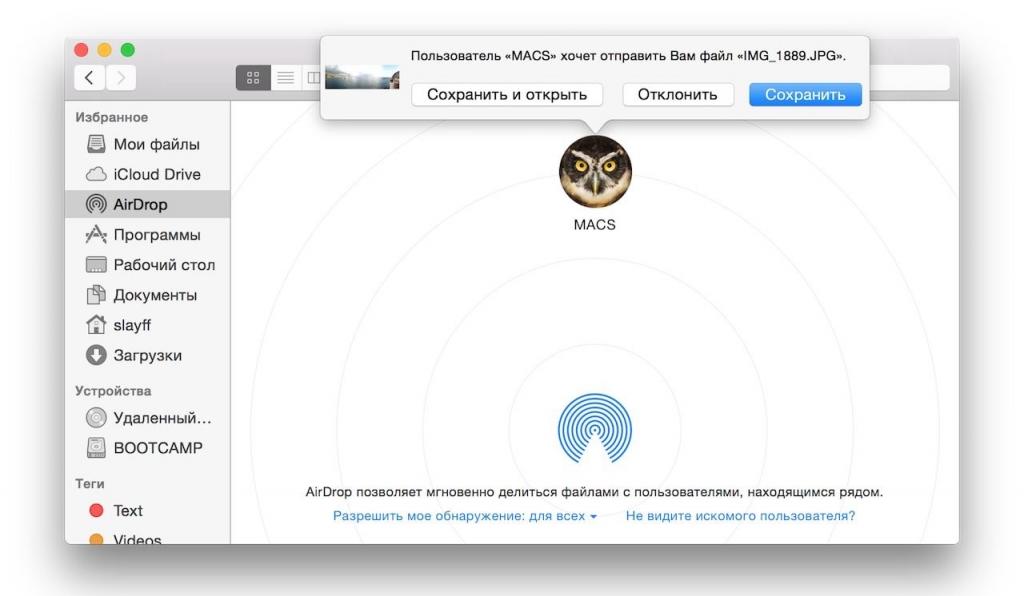This screenshot has width=1024, height=596.
Task: Select the Удаленный… disc device
Action: coord(148,418)
